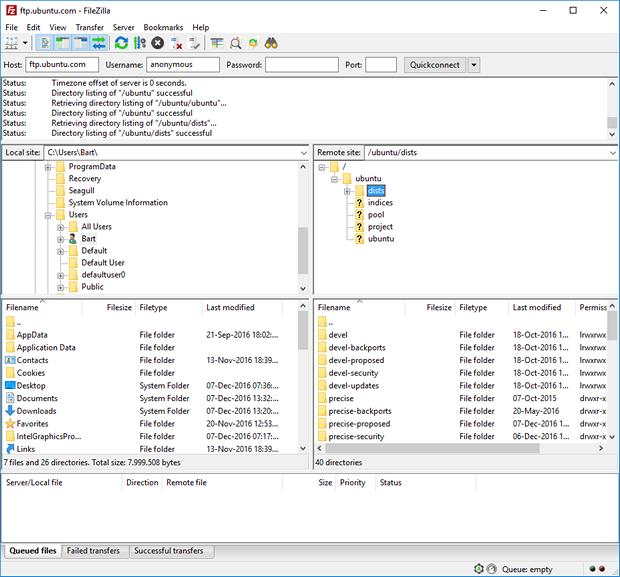Select the Favorites folder in local list
Image resolution: width=620 pixels, height=577 pixels.
(32, 424)
